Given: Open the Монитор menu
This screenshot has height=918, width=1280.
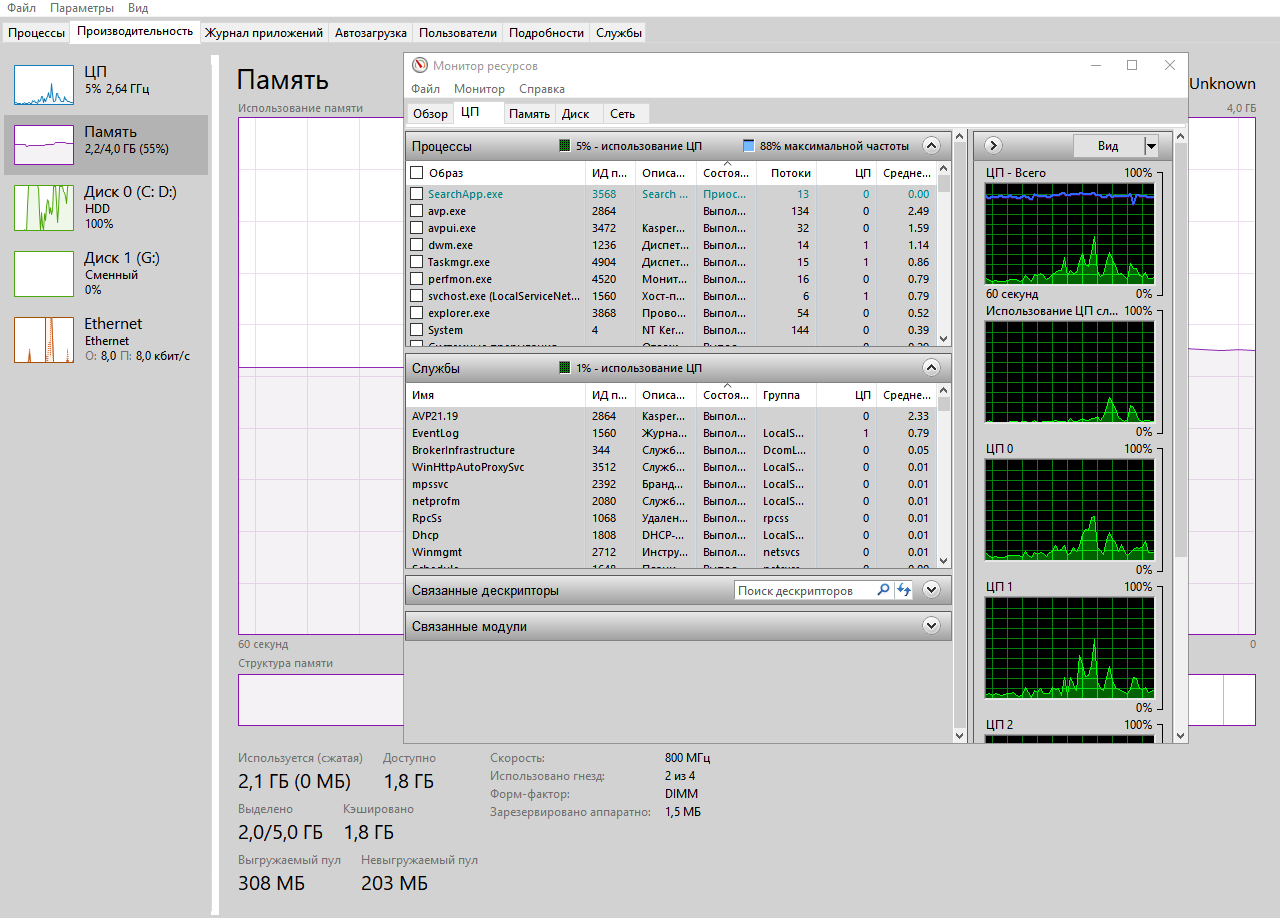Looking at the screenshot, I should (x=479, y=89).
